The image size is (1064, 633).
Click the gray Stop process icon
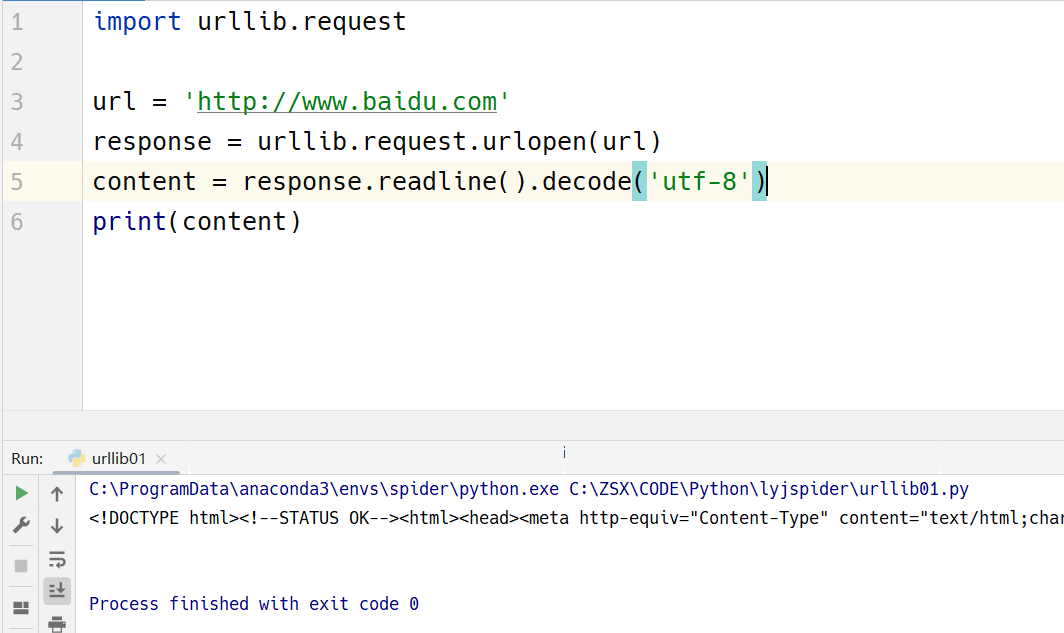(x=21, y=565)
